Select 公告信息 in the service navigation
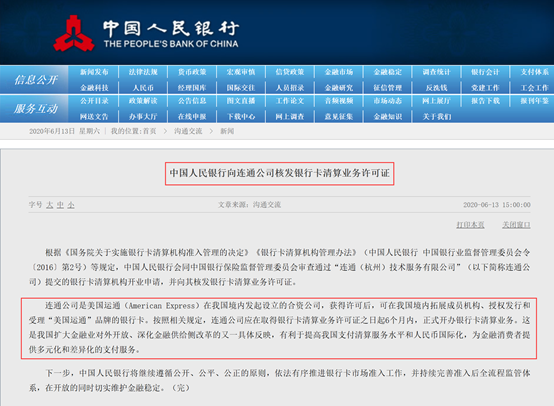554x406 pixels. (x=192, y=101)
